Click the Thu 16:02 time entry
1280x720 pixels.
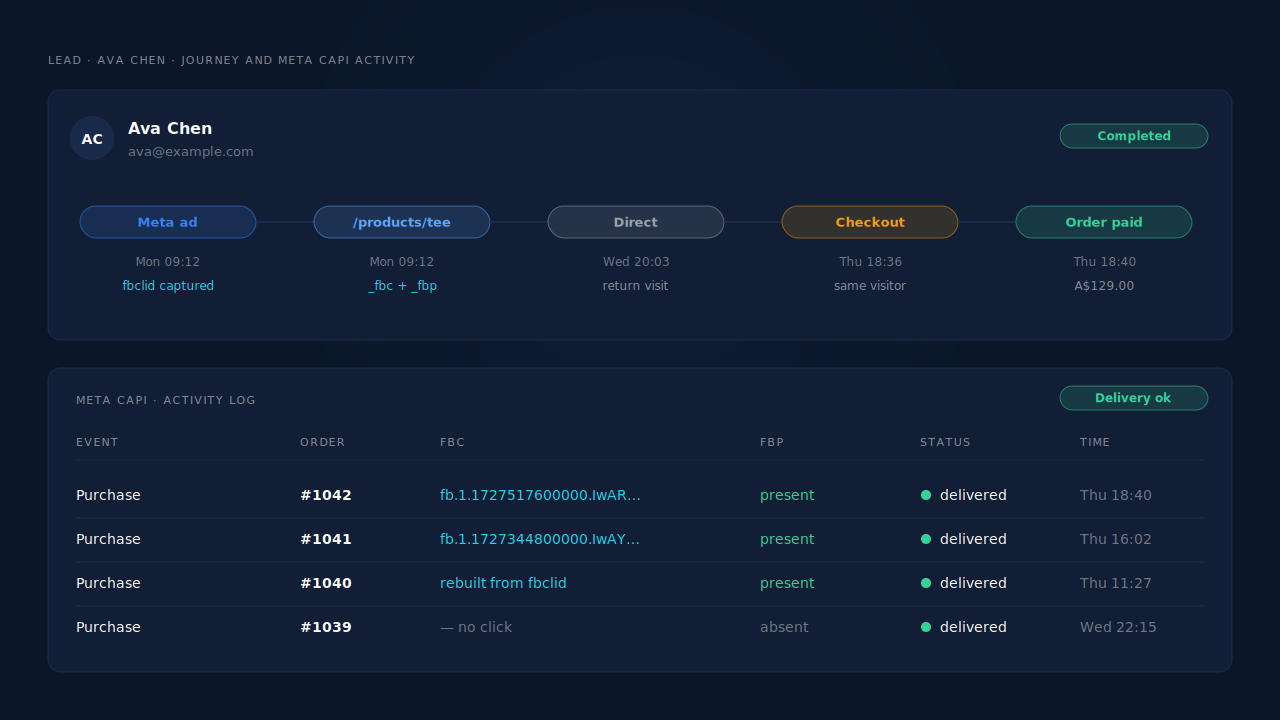pos(1116,539)
